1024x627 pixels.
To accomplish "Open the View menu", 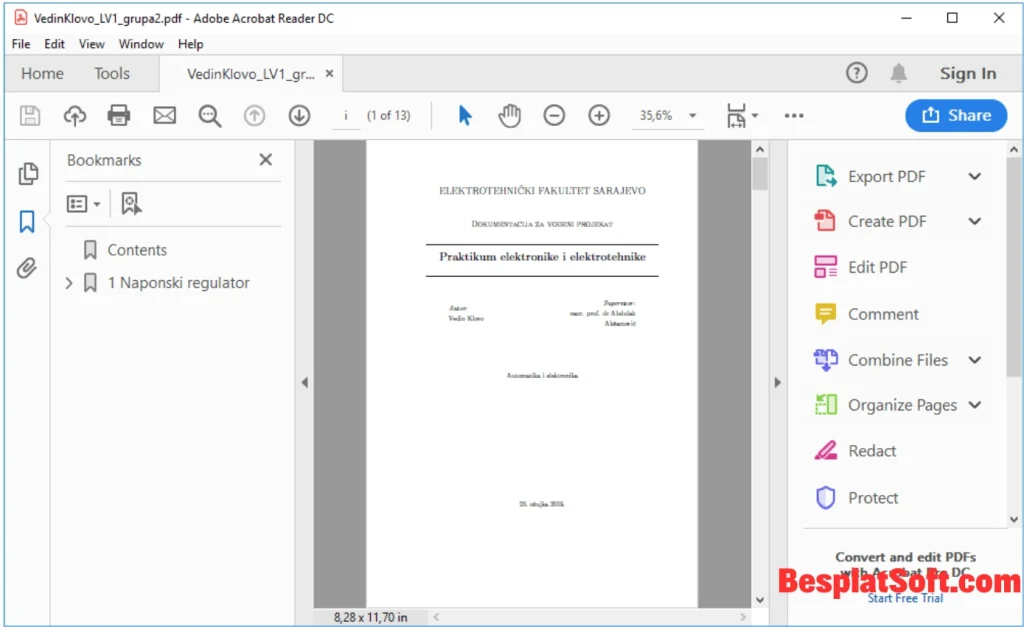I will point(91,44).
